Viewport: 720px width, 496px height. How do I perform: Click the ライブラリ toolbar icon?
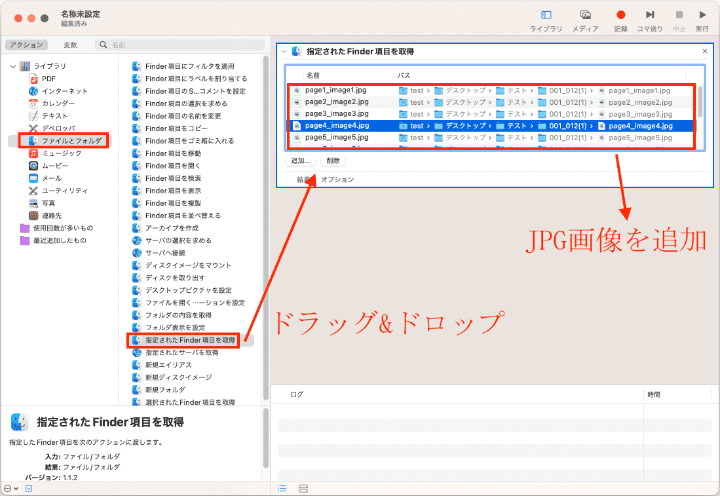[546, 16]
